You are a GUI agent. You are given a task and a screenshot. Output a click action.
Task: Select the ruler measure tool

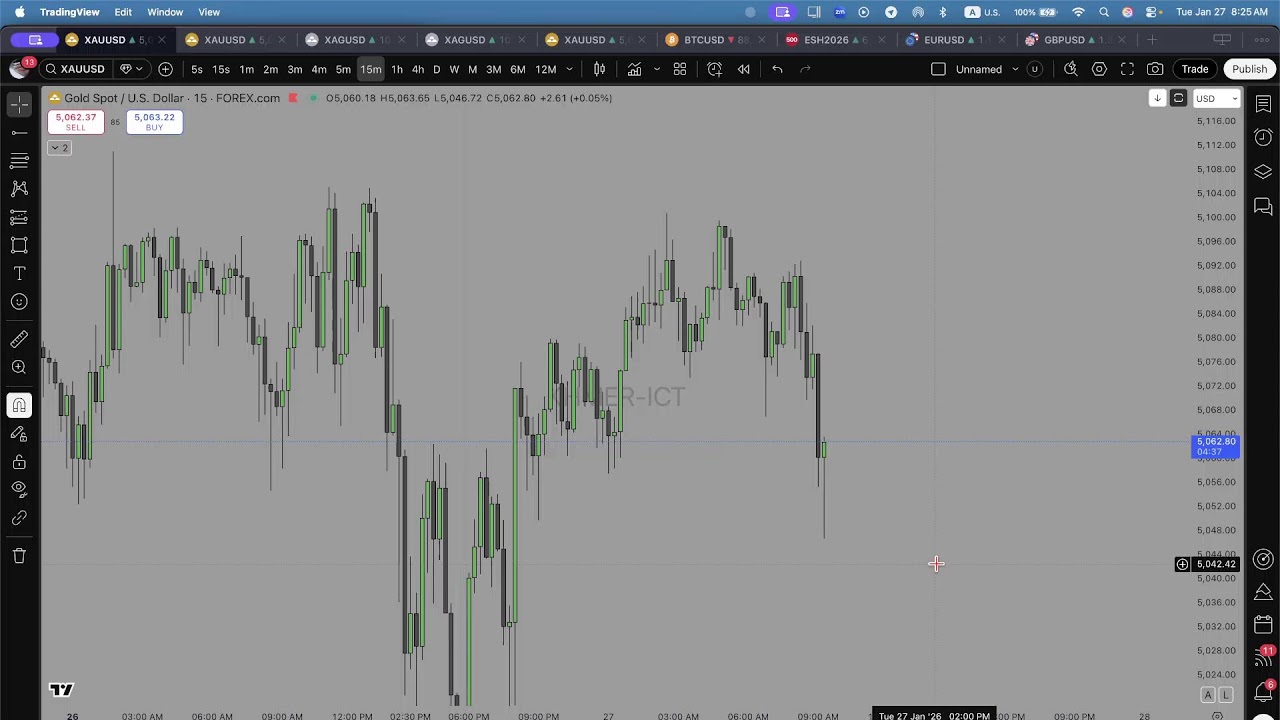click(19, 339)
